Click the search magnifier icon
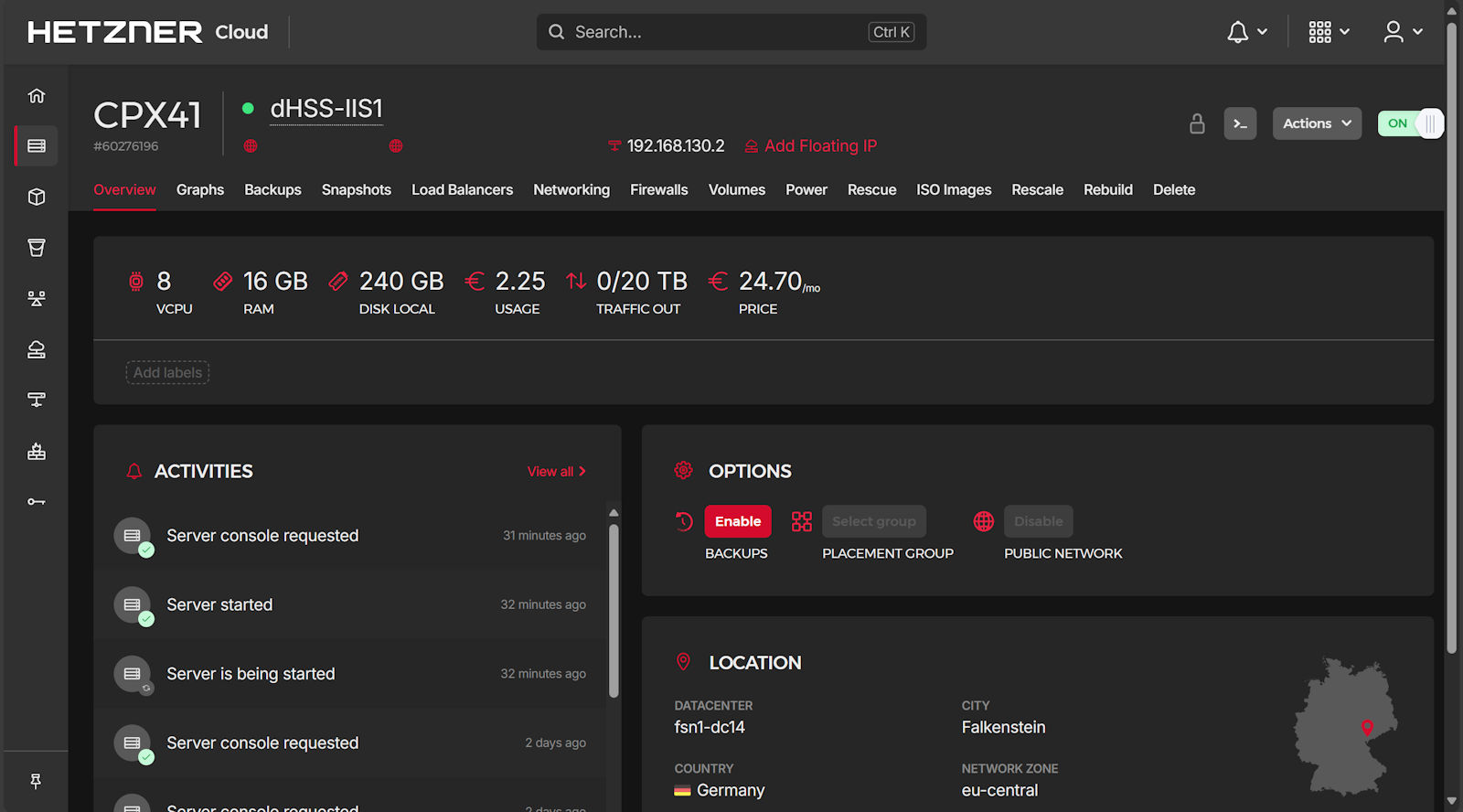 pyautogui.click(x=556, y=32)
